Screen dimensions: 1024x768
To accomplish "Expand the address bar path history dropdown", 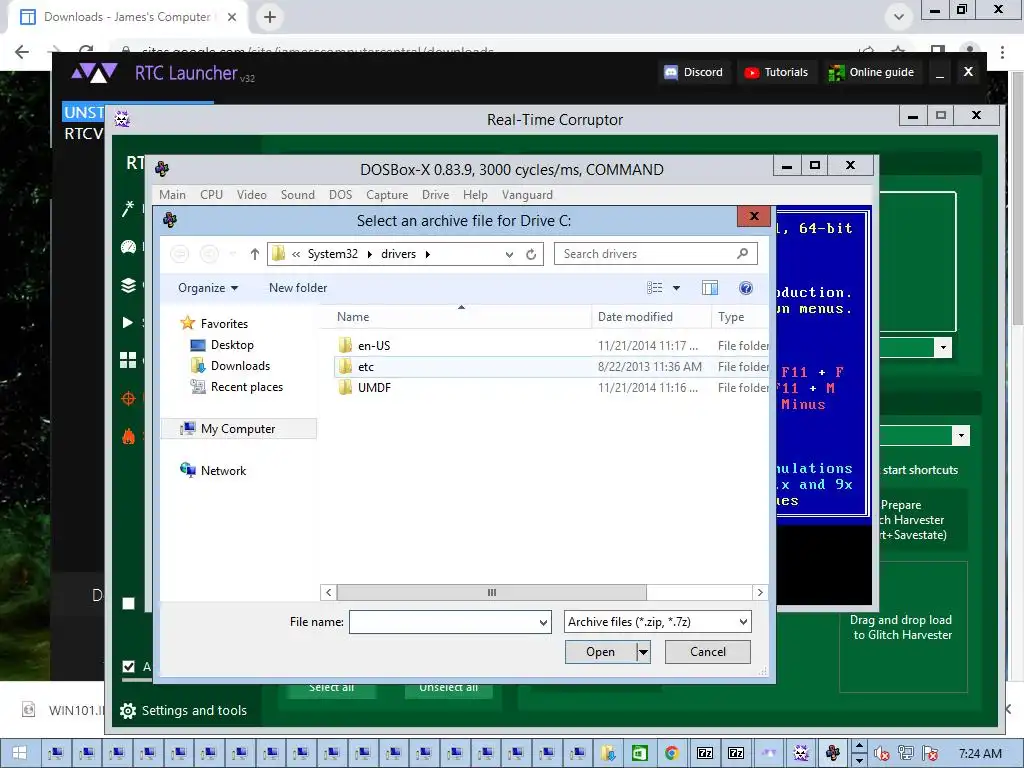I will (x=509, y=255).
